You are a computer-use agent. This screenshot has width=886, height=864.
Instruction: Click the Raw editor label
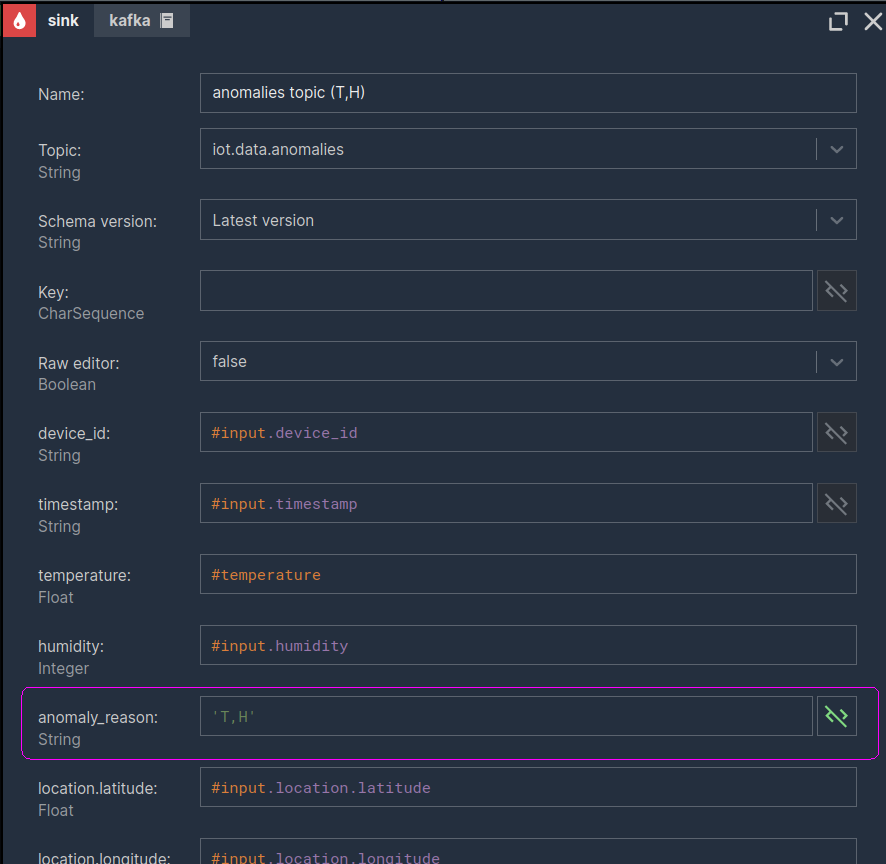coord(79,363)
